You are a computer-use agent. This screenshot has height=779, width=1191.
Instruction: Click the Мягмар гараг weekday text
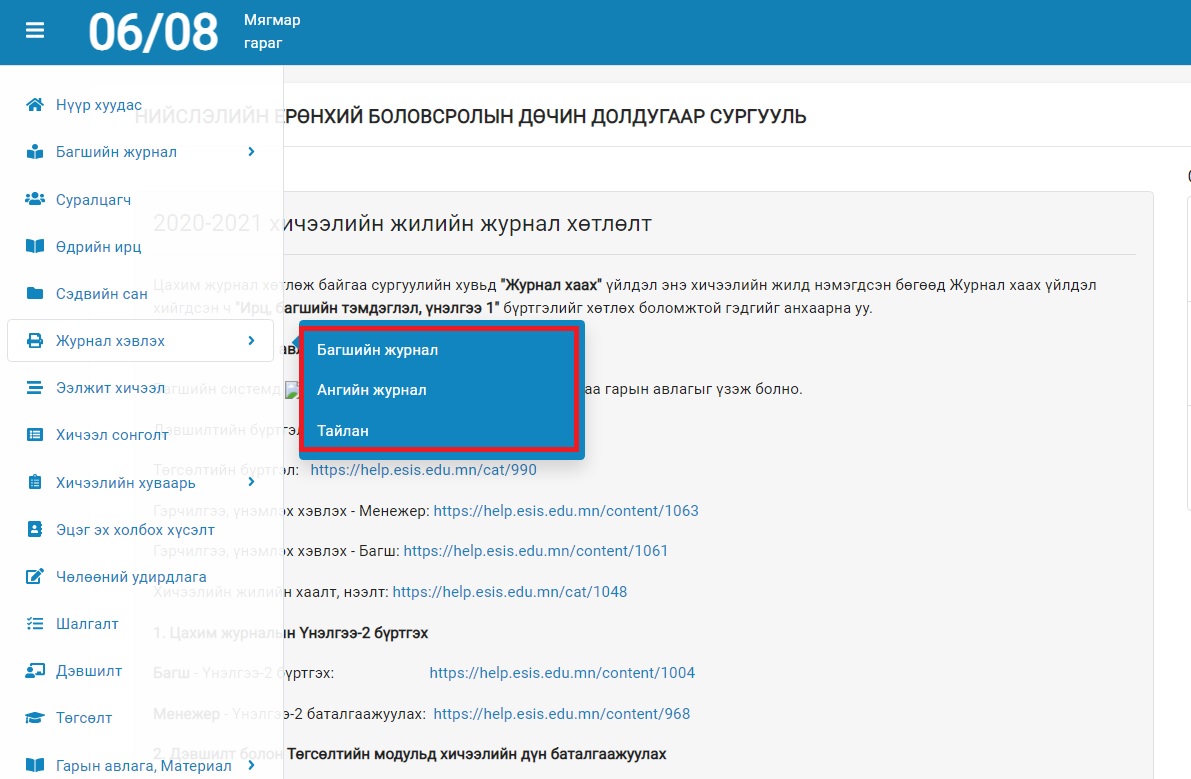pyautogui.click(x=272, y=32)
